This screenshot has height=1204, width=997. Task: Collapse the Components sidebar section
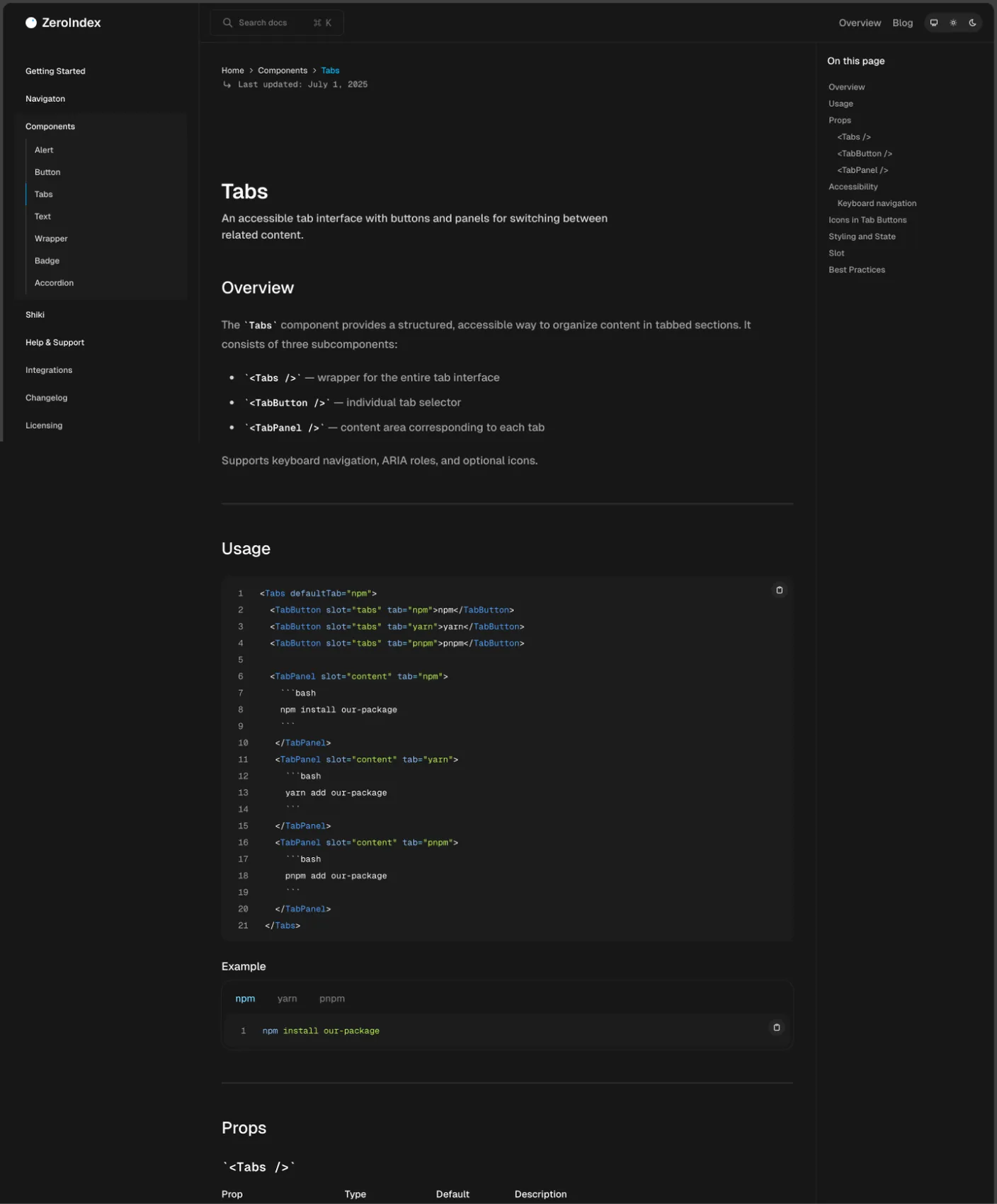point(50,127)
